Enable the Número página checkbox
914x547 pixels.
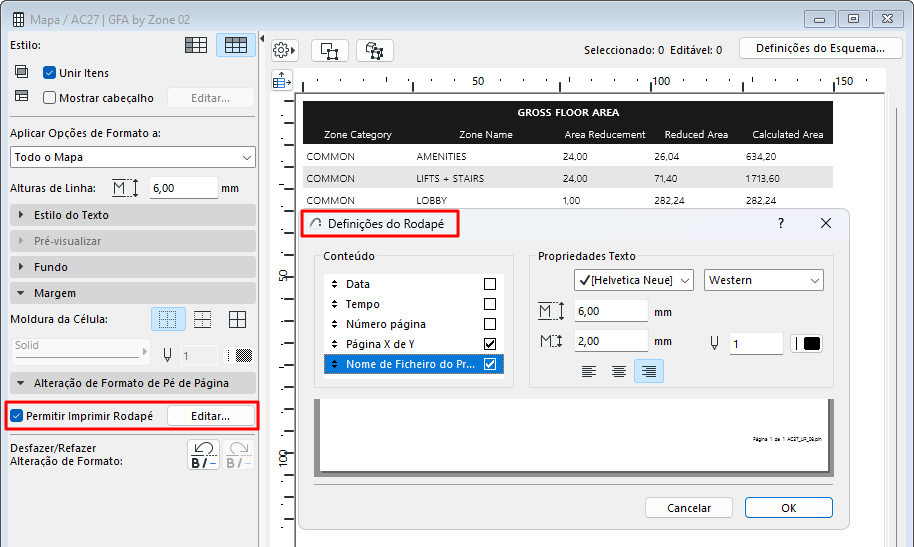490,324
